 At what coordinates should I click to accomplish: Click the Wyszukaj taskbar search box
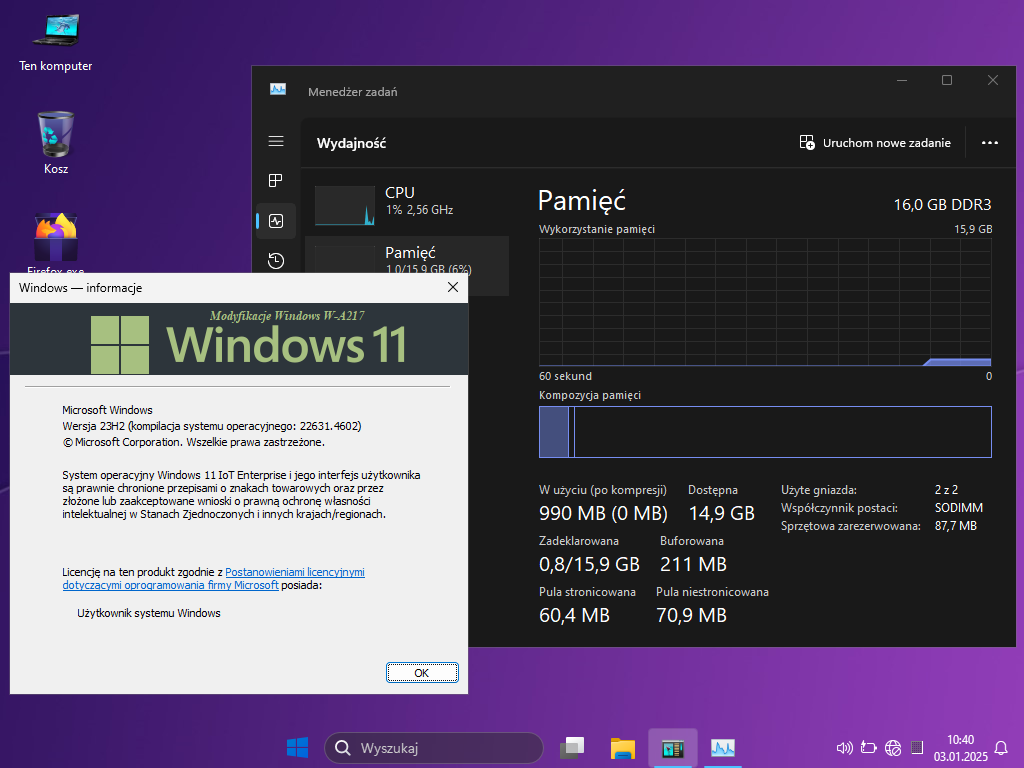(x=434, y=748)
